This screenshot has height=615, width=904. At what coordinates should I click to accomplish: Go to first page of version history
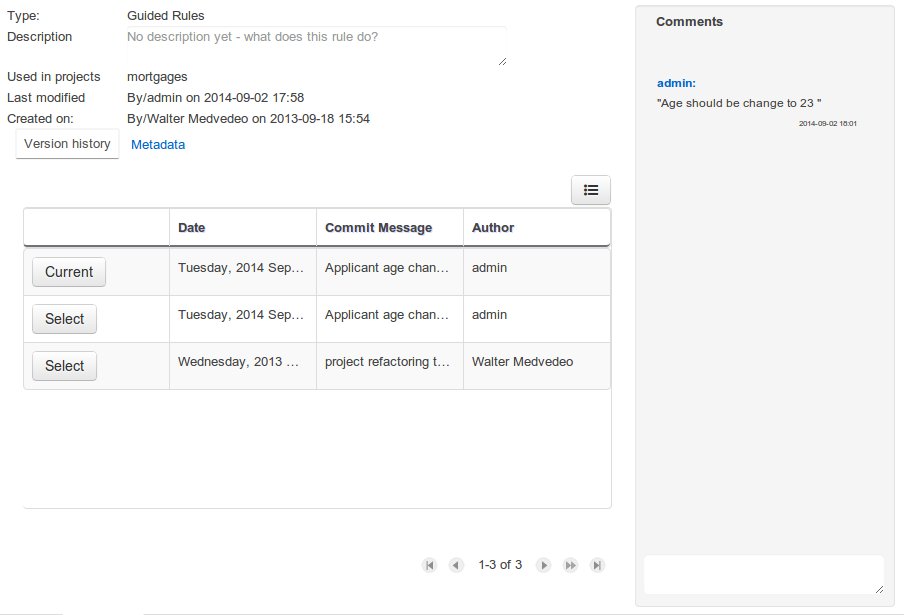pos(430,565)
